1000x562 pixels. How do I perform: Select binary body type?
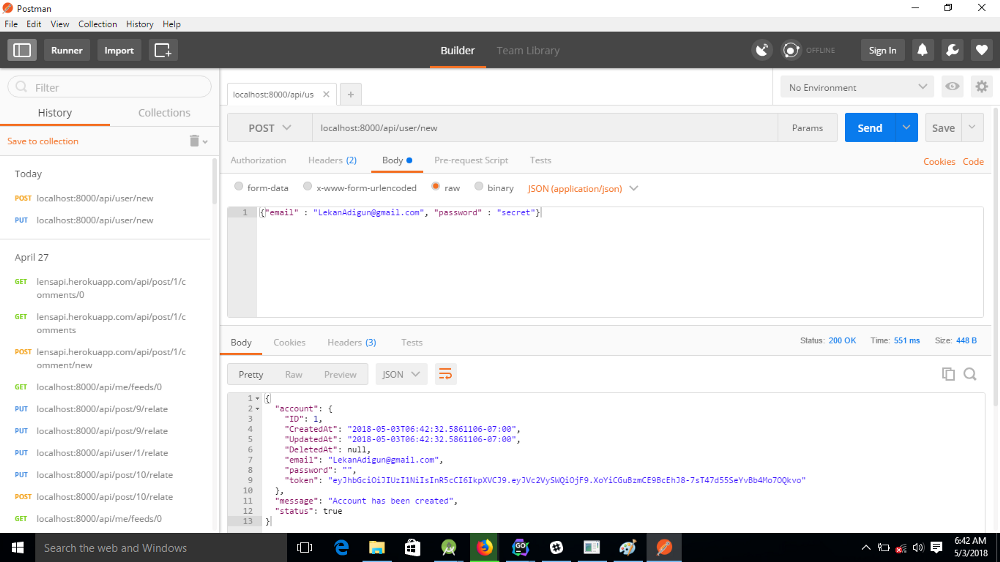(x=478, y=187)
